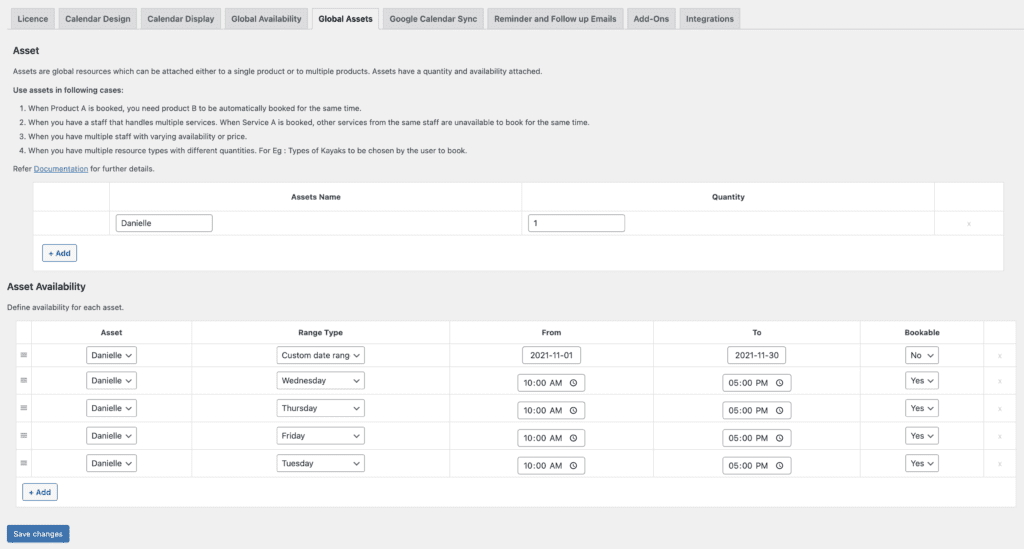Open time picker clock in Tuesday From field

(573, 465)
